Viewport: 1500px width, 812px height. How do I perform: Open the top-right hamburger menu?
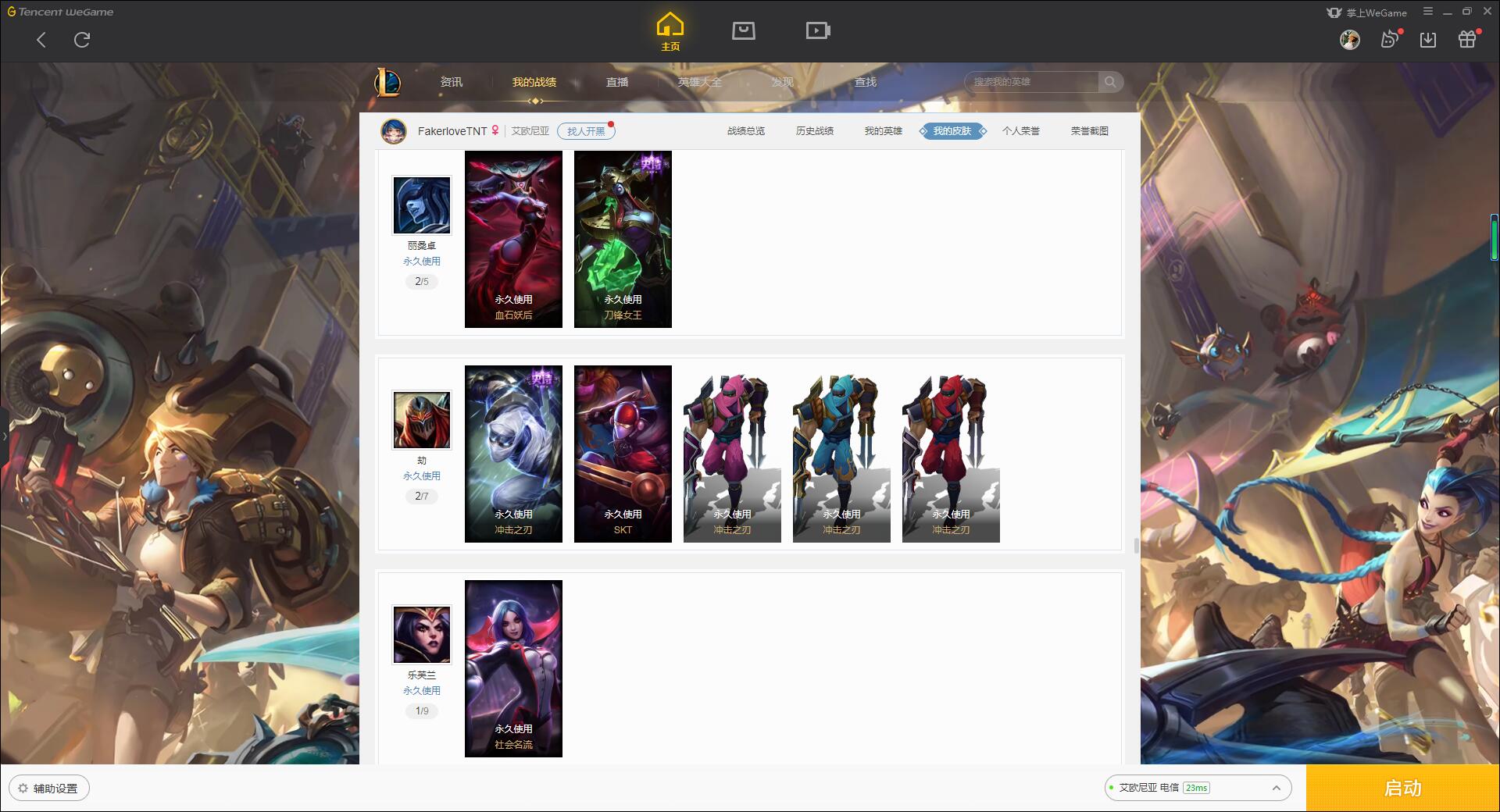pyautogui.click(x=1428, y=12)
